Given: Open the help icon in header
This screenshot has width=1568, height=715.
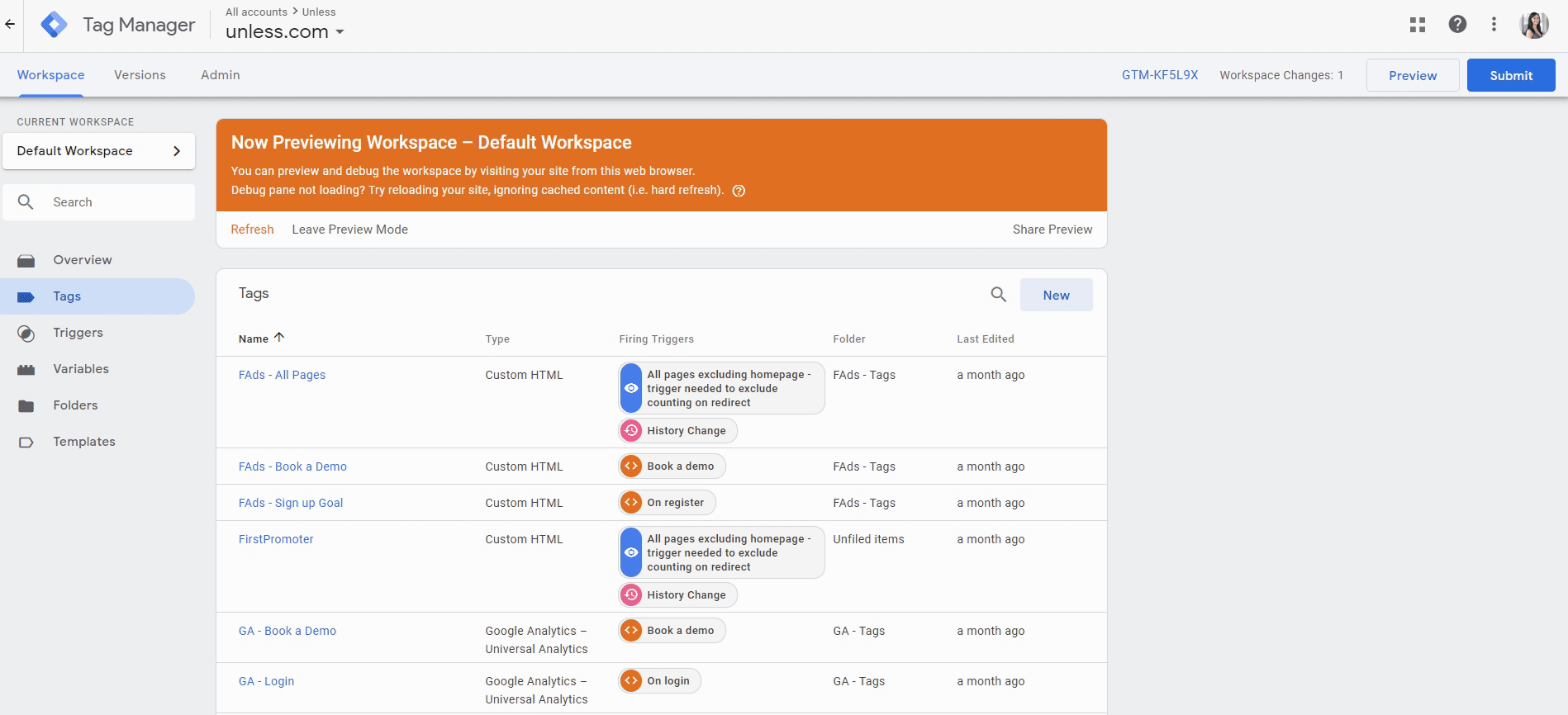Looking at the screenshot, I should pos(1457,25).
